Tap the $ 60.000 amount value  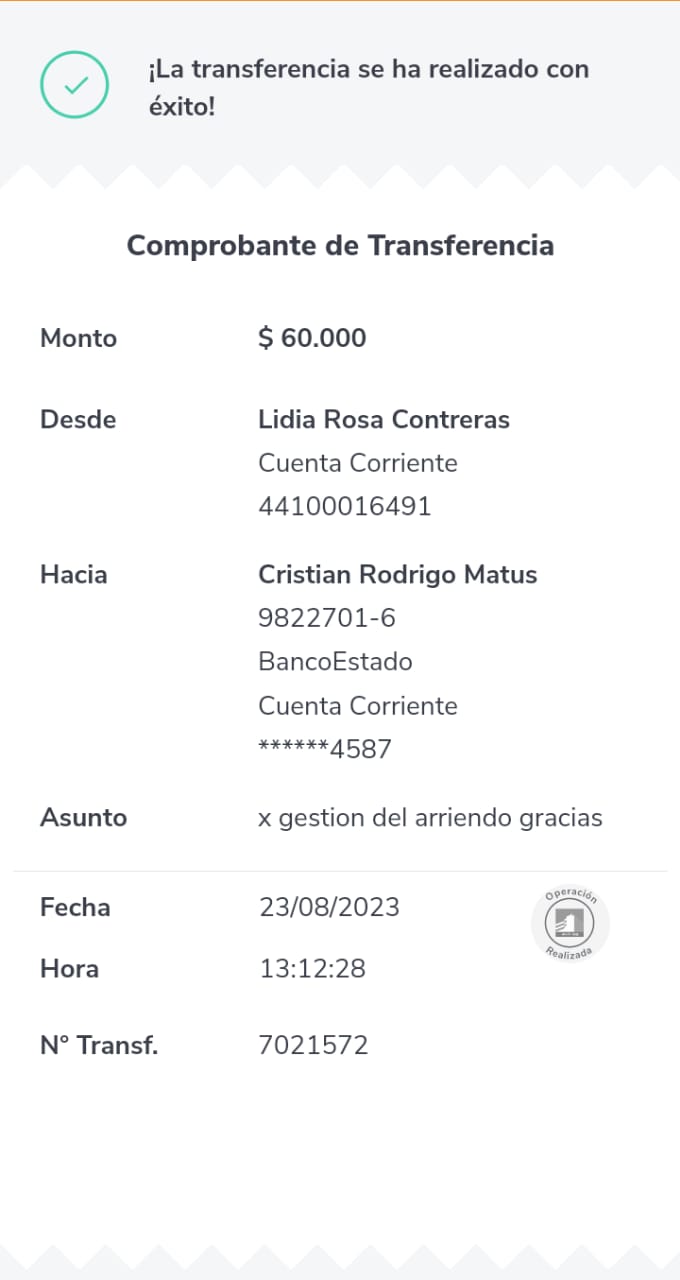click(x=312, y=338)
